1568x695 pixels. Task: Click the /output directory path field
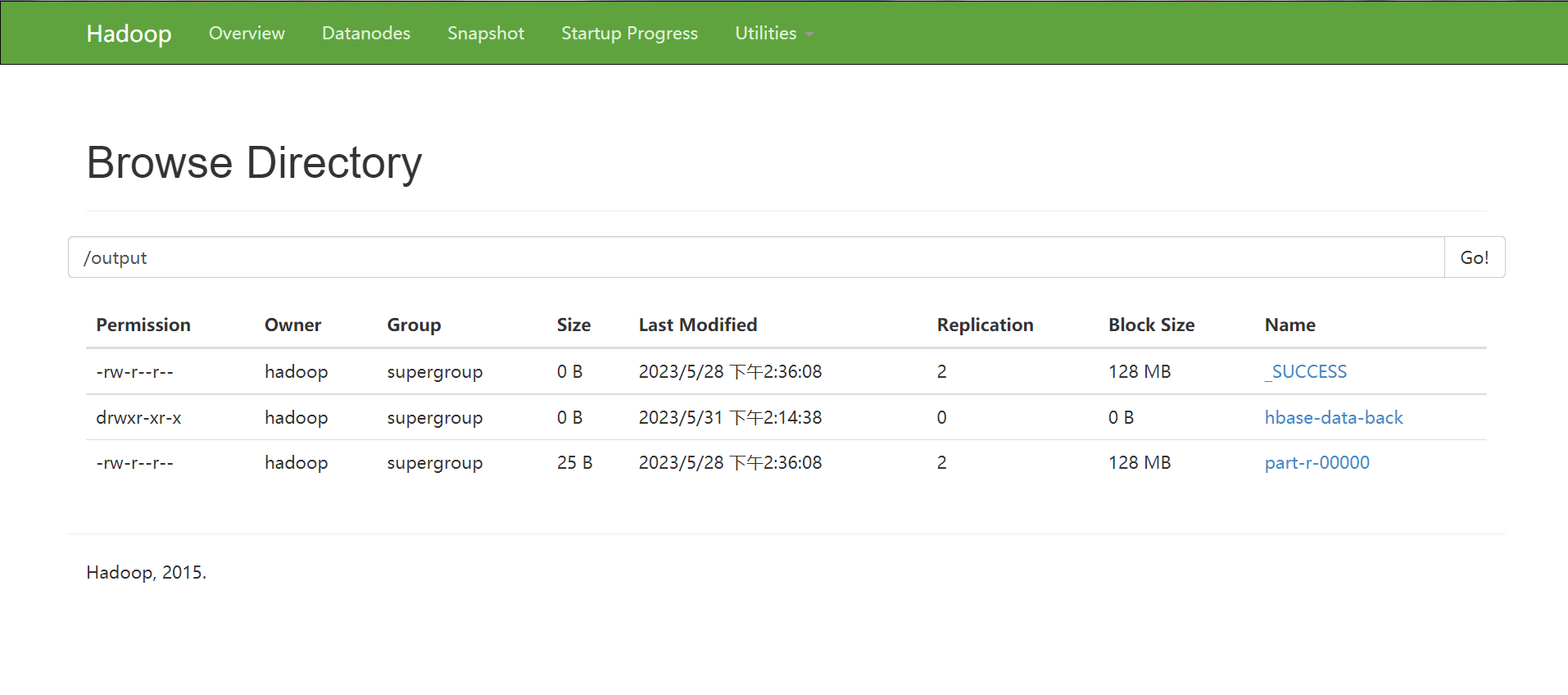(755, 257)
